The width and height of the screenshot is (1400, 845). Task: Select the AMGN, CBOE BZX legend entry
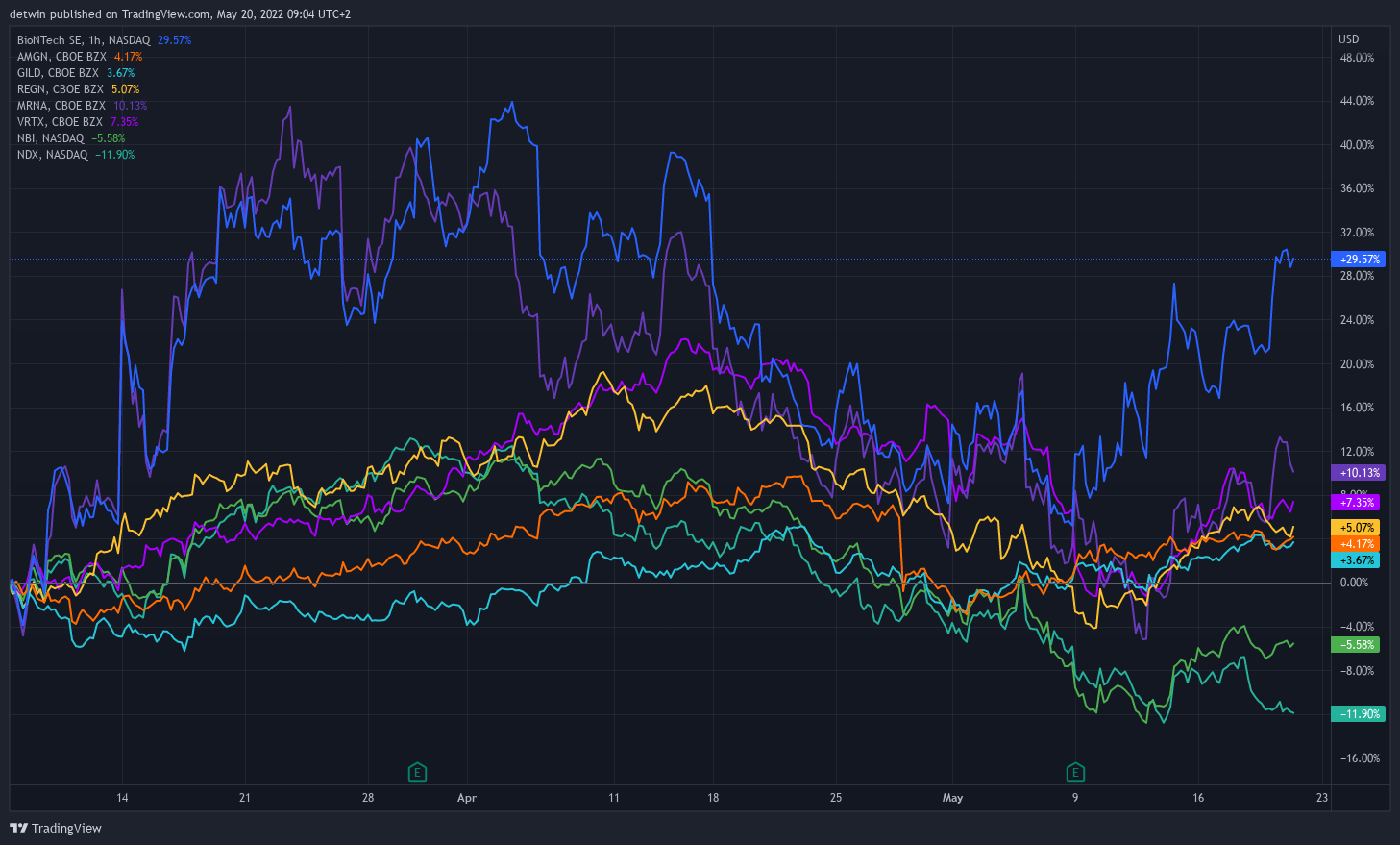tap(80, 57)
